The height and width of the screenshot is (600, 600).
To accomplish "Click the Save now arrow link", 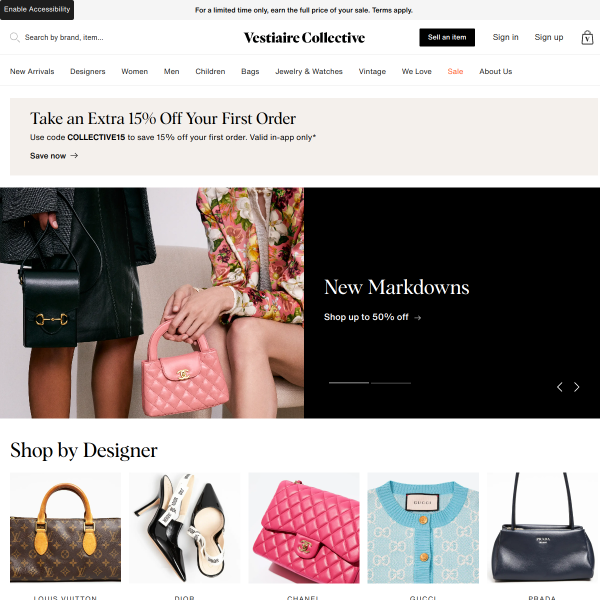I will pyautogui.click(x=54, y=156).
